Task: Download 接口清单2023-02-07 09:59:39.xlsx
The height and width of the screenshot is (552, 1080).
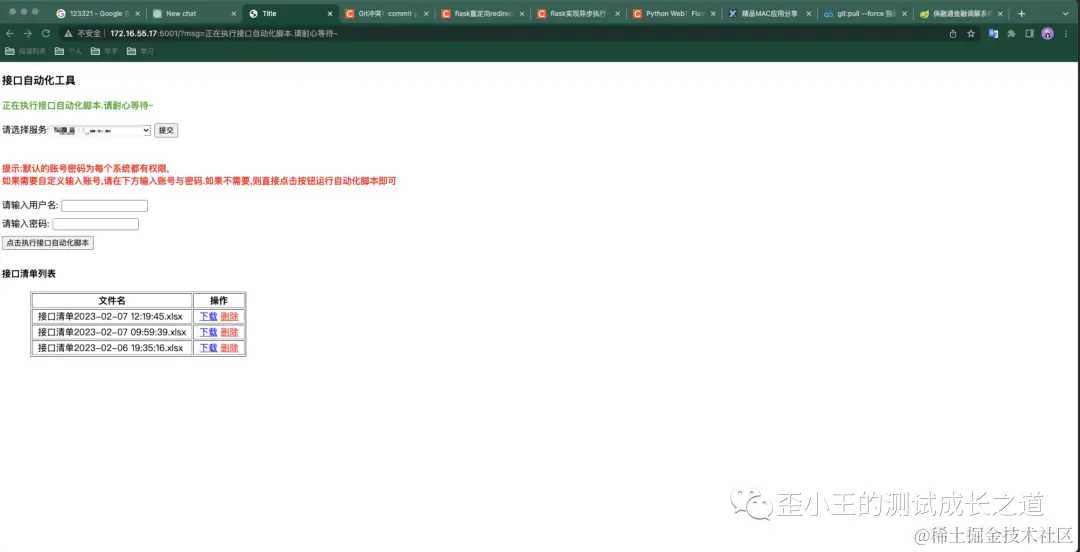Action: coord(208,332)
